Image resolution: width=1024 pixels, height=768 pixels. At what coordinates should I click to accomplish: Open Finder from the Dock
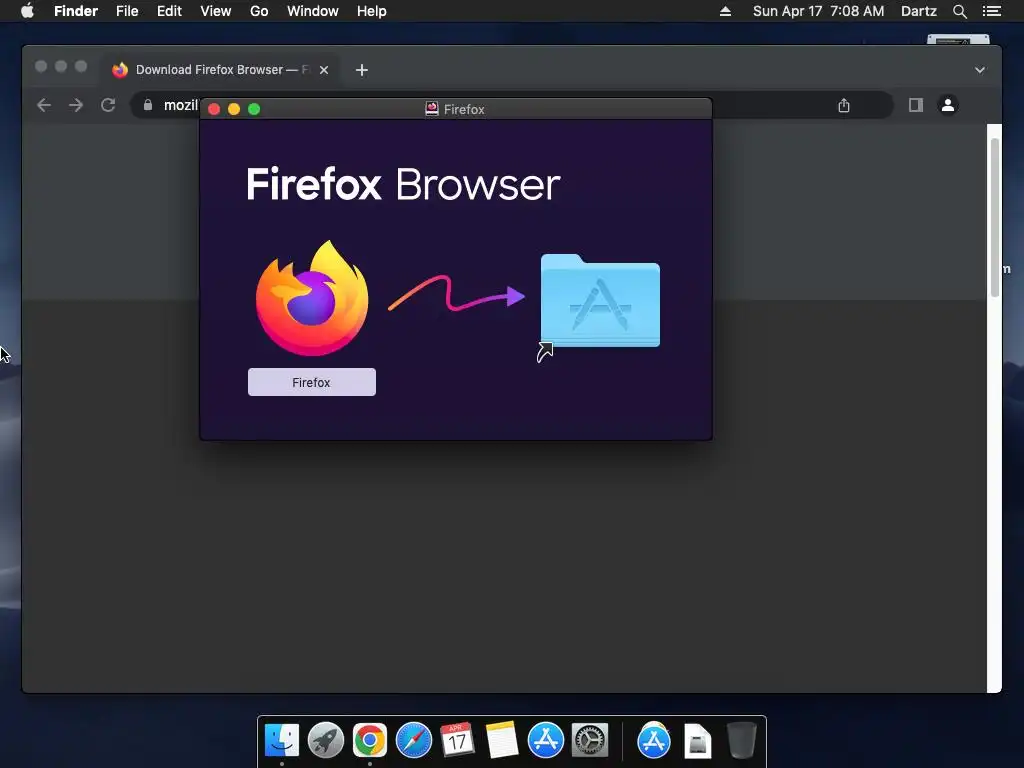point(282,741)
